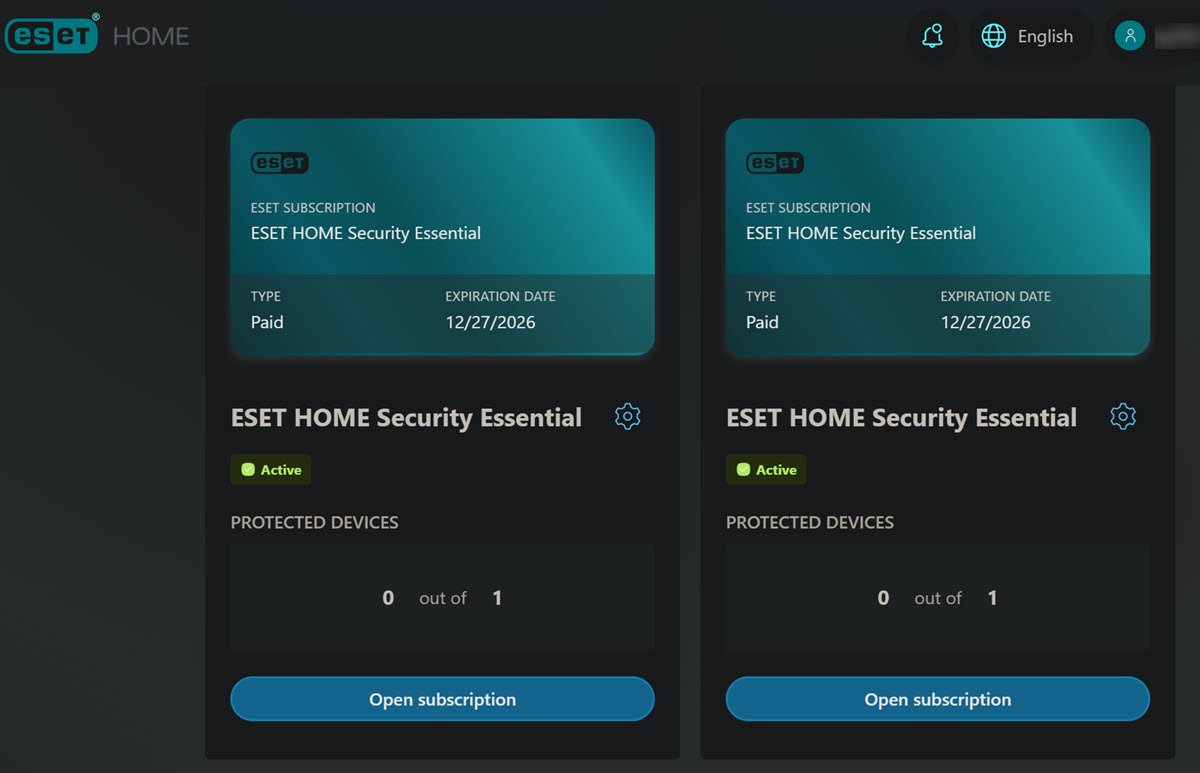Open settings gear for right subscription
Image resolution: width=1200 pixels, height=773 pixels.
1123,417
